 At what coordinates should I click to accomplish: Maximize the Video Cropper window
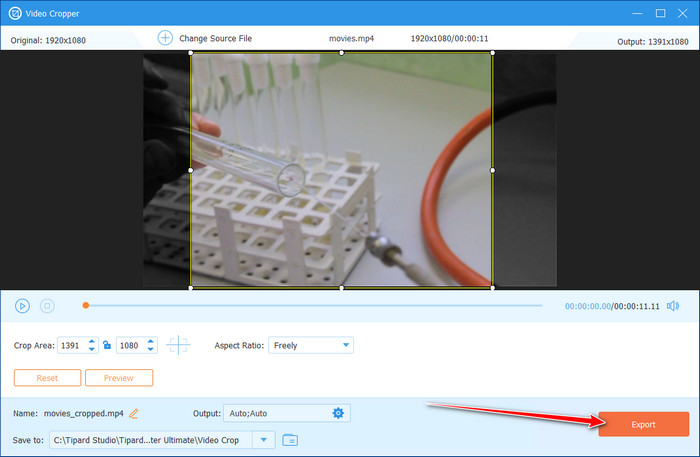coord(660,13)
